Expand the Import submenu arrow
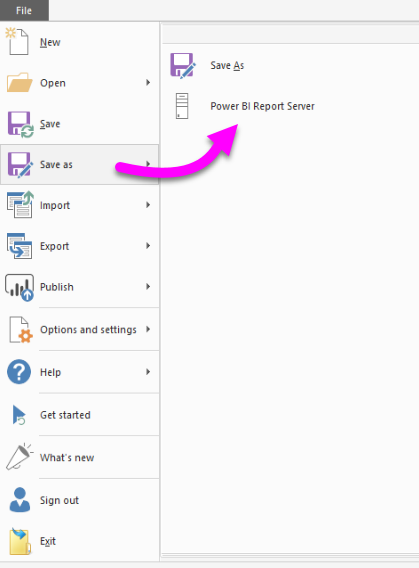Viewport: 419px width, 568px height. (x=148, y=205)
